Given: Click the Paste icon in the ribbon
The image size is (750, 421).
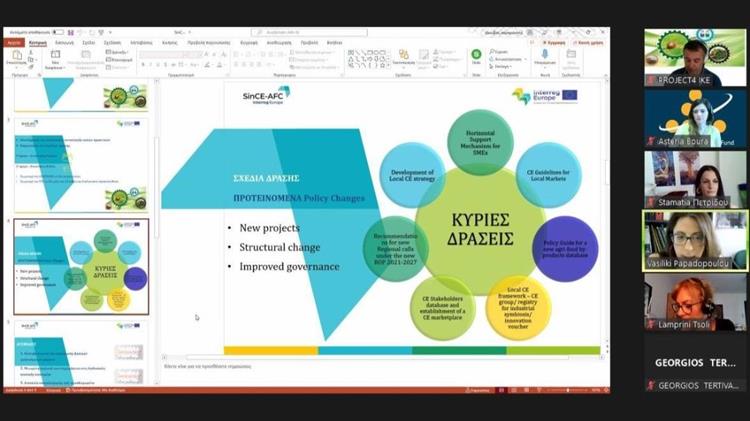Looking at the screenshot, I should (17, 57).
